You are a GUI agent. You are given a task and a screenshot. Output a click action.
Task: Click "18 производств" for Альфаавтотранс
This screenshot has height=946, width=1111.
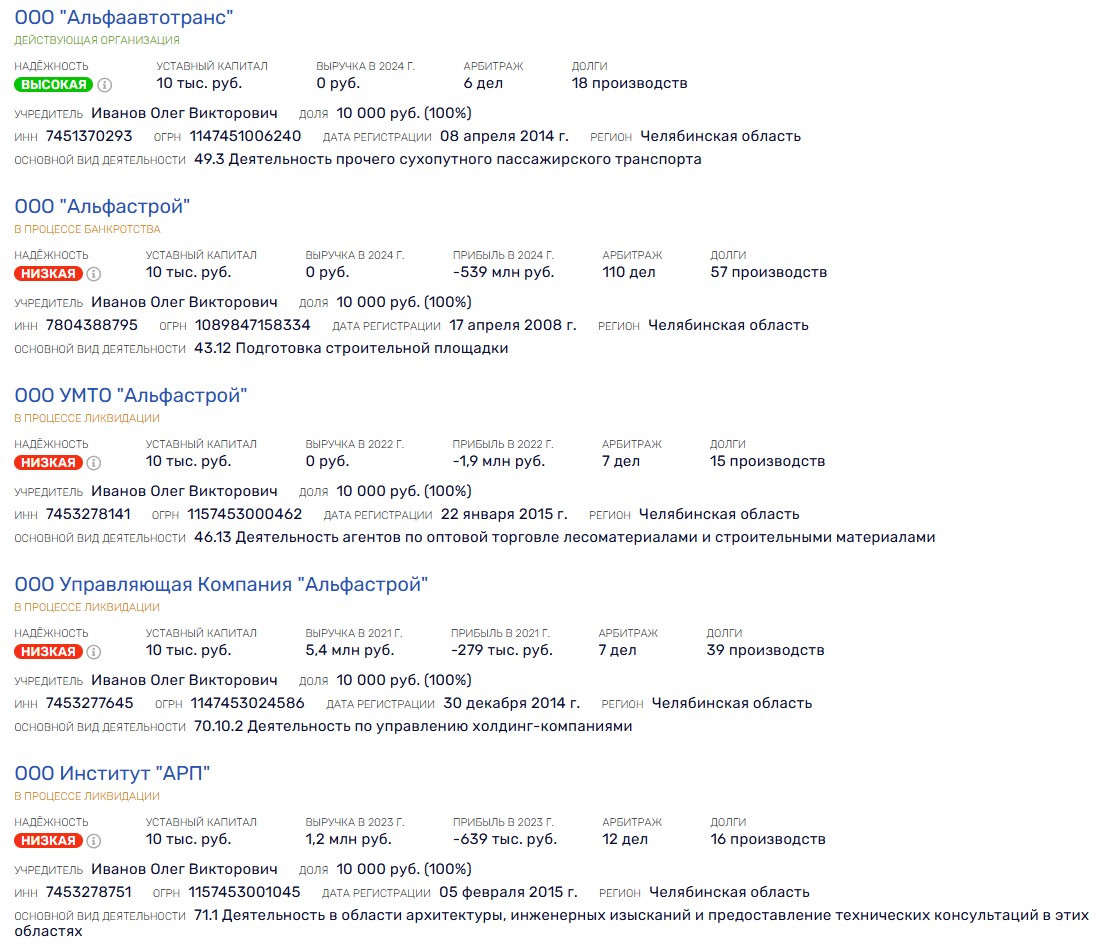pyautogui.click(x=629, y=83)
